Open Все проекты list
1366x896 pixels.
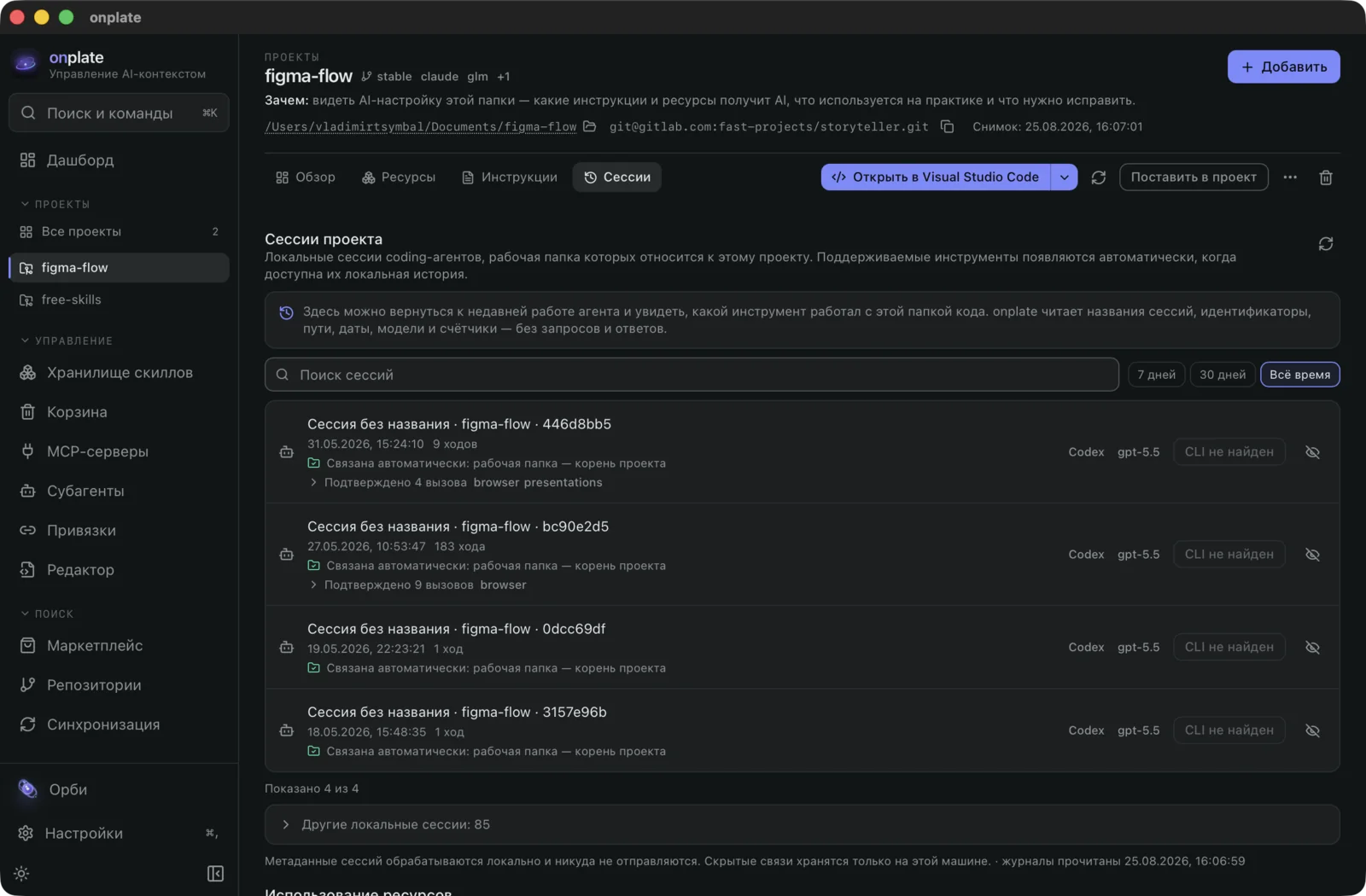tap(119, 232)
